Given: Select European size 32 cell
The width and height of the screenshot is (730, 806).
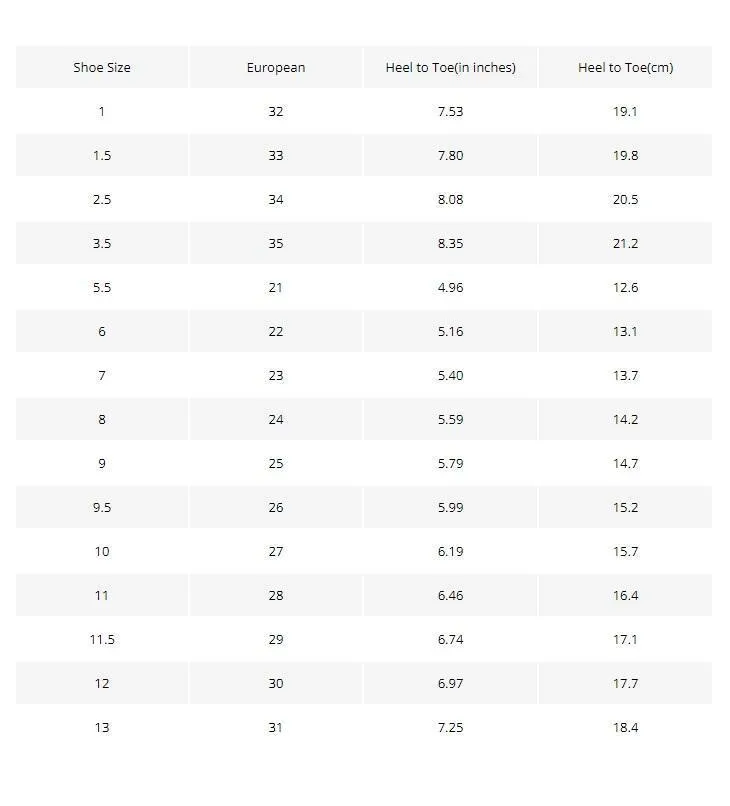Looking at the screenshot, I should coord(276,112).
